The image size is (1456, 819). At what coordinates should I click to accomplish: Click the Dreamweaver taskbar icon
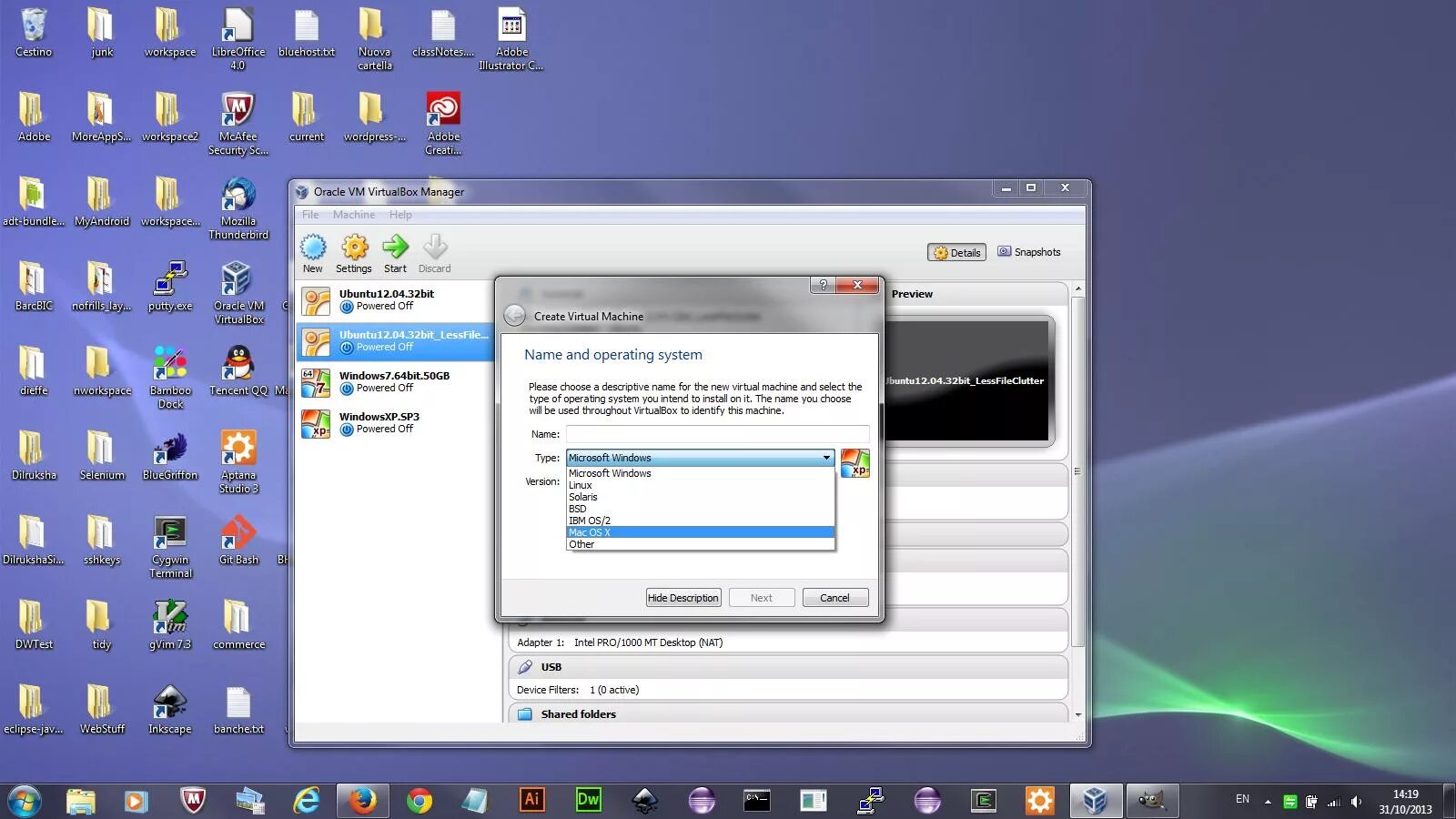pyautogui.click(x=589, y=800)
